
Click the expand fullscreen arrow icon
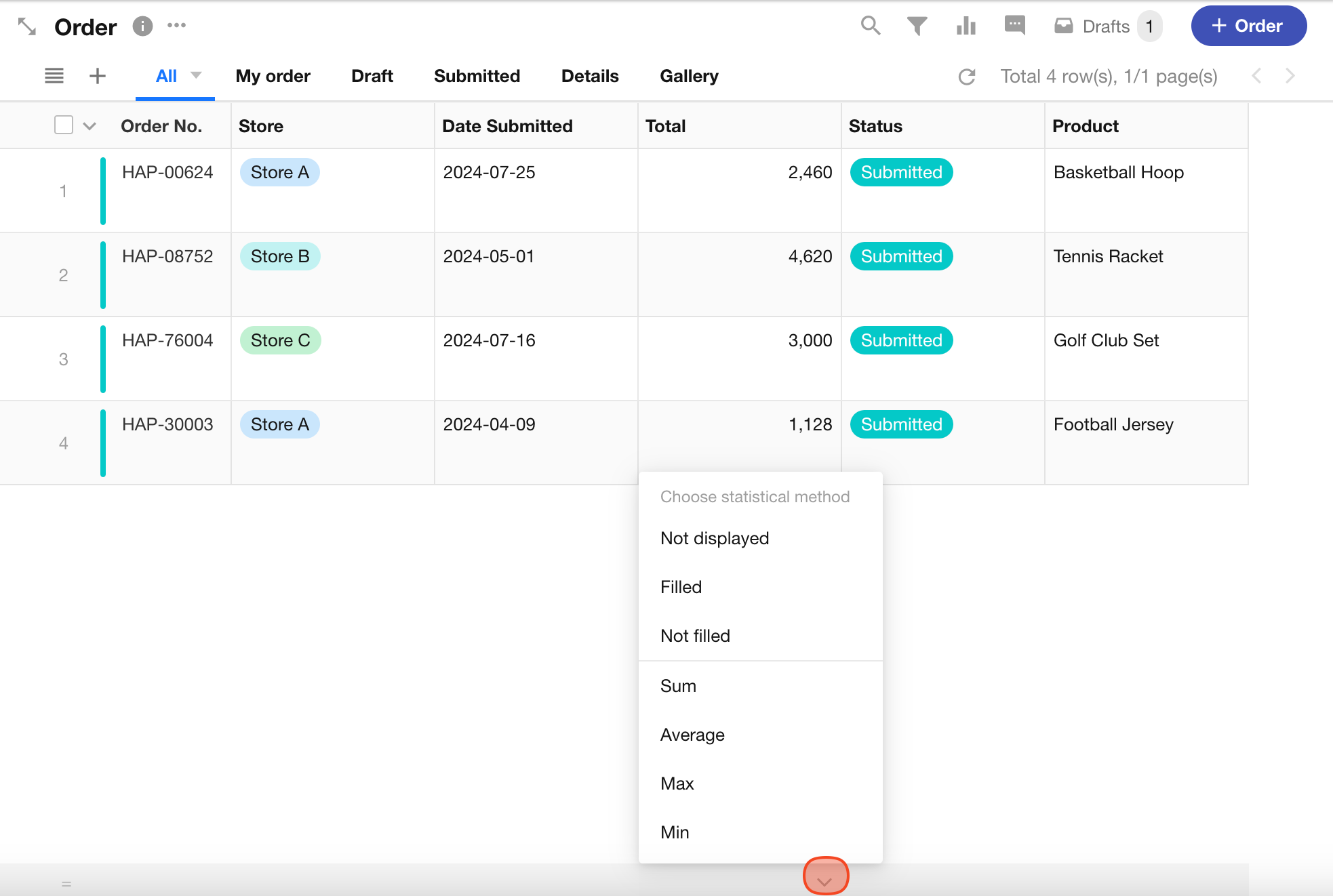pyautogui.click(x=26, y=26)
